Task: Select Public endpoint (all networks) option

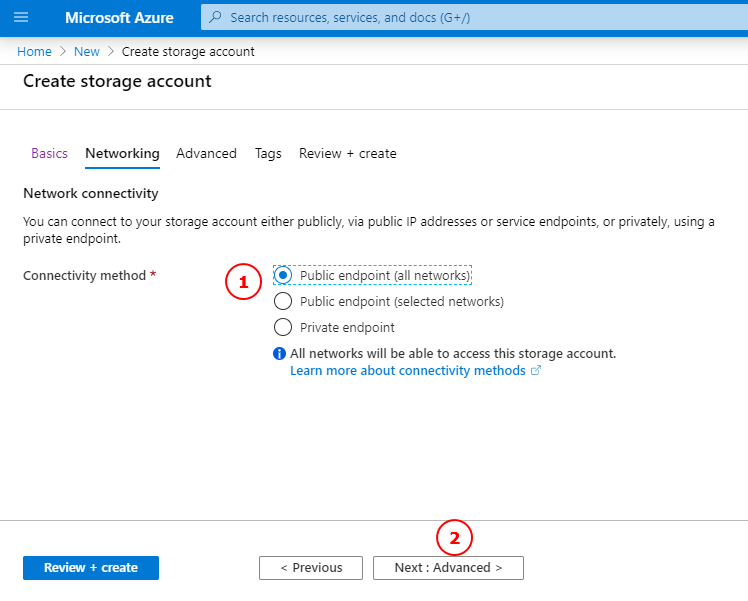Action: [283, 275]
